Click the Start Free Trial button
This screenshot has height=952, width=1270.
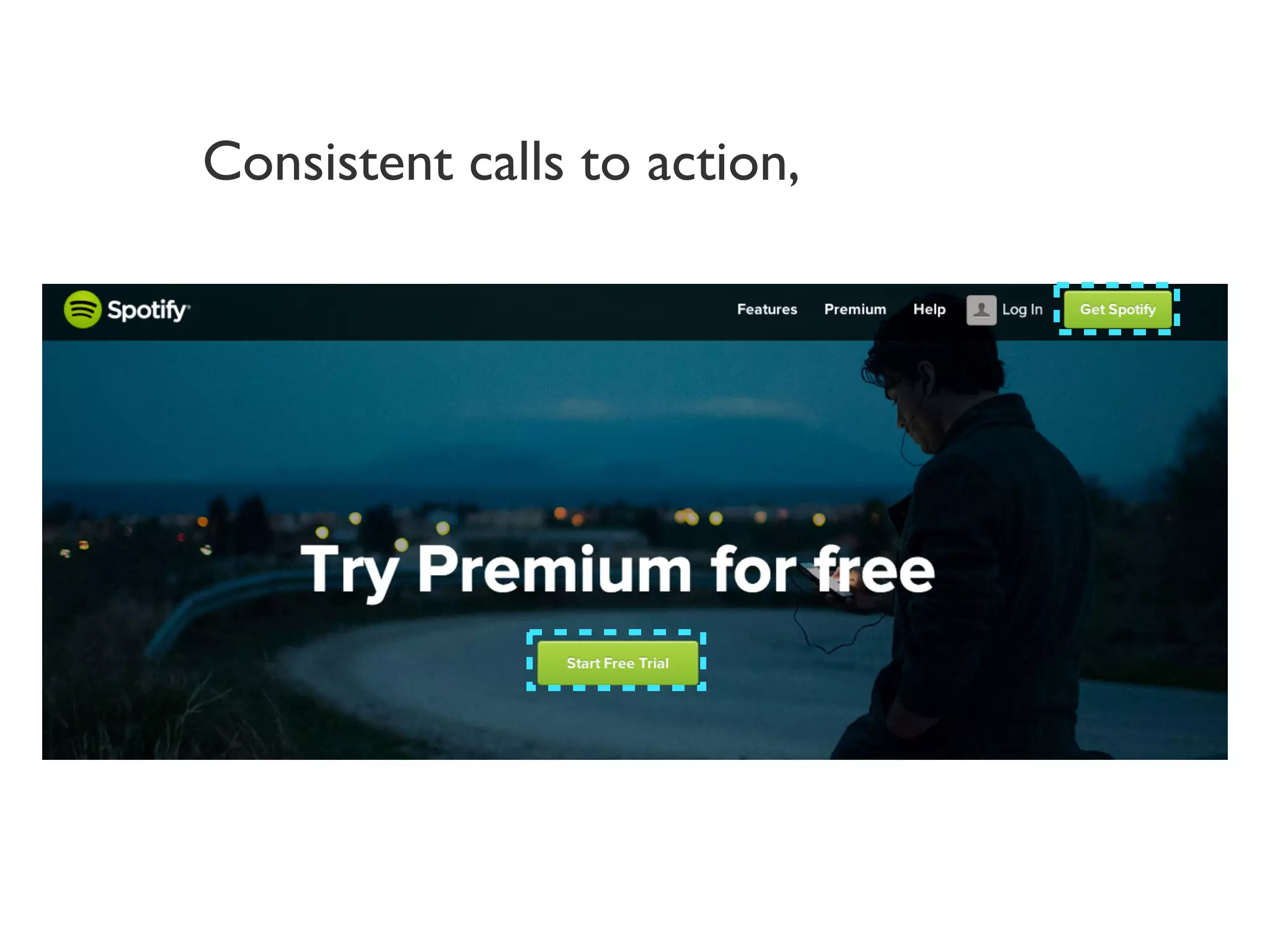tap(618, 663)
